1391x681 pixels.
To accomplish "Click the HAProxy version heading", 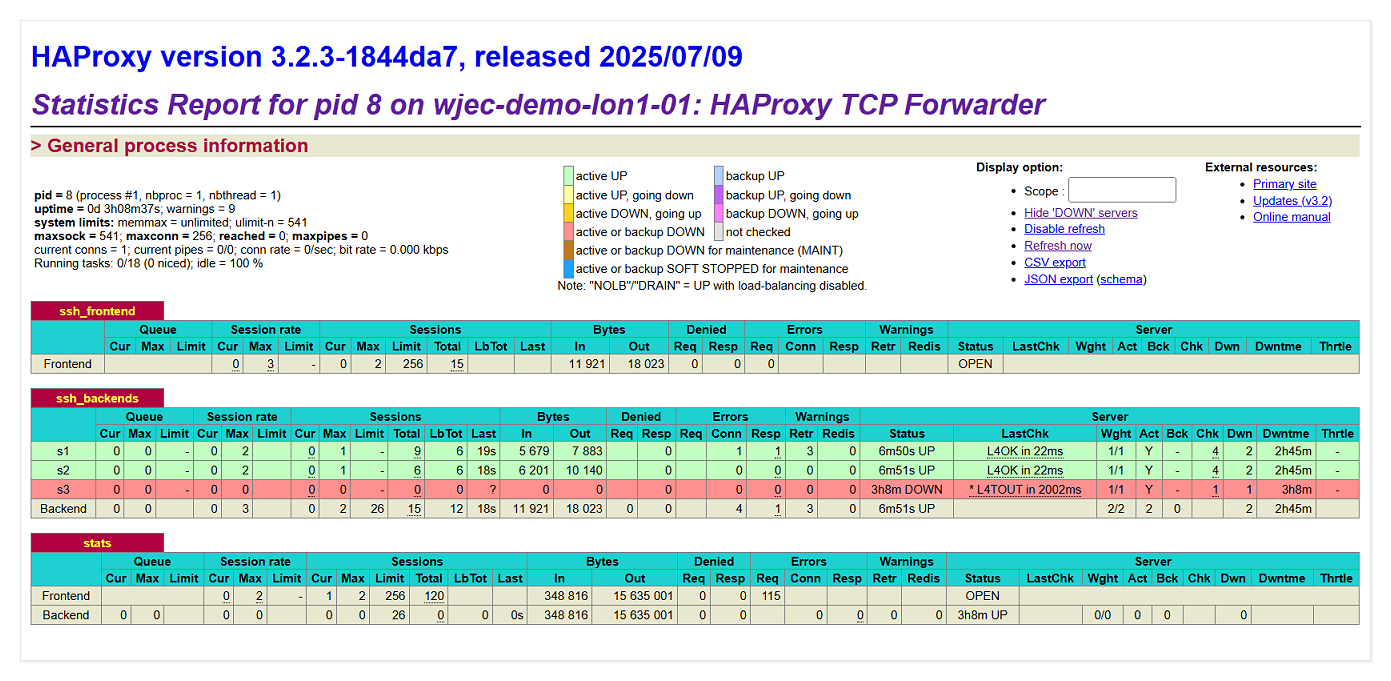I will point(387,57).
